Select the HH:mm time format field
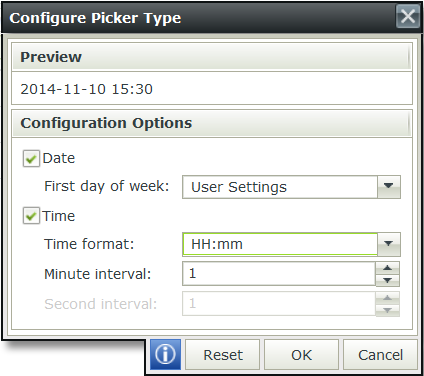 (x=280, y=244)
